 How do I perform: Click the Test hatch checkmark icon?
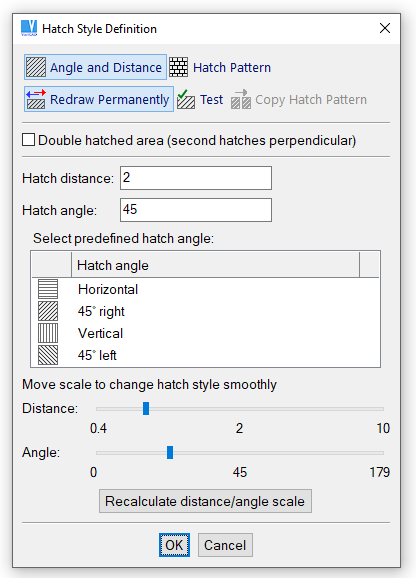point(186,99)
